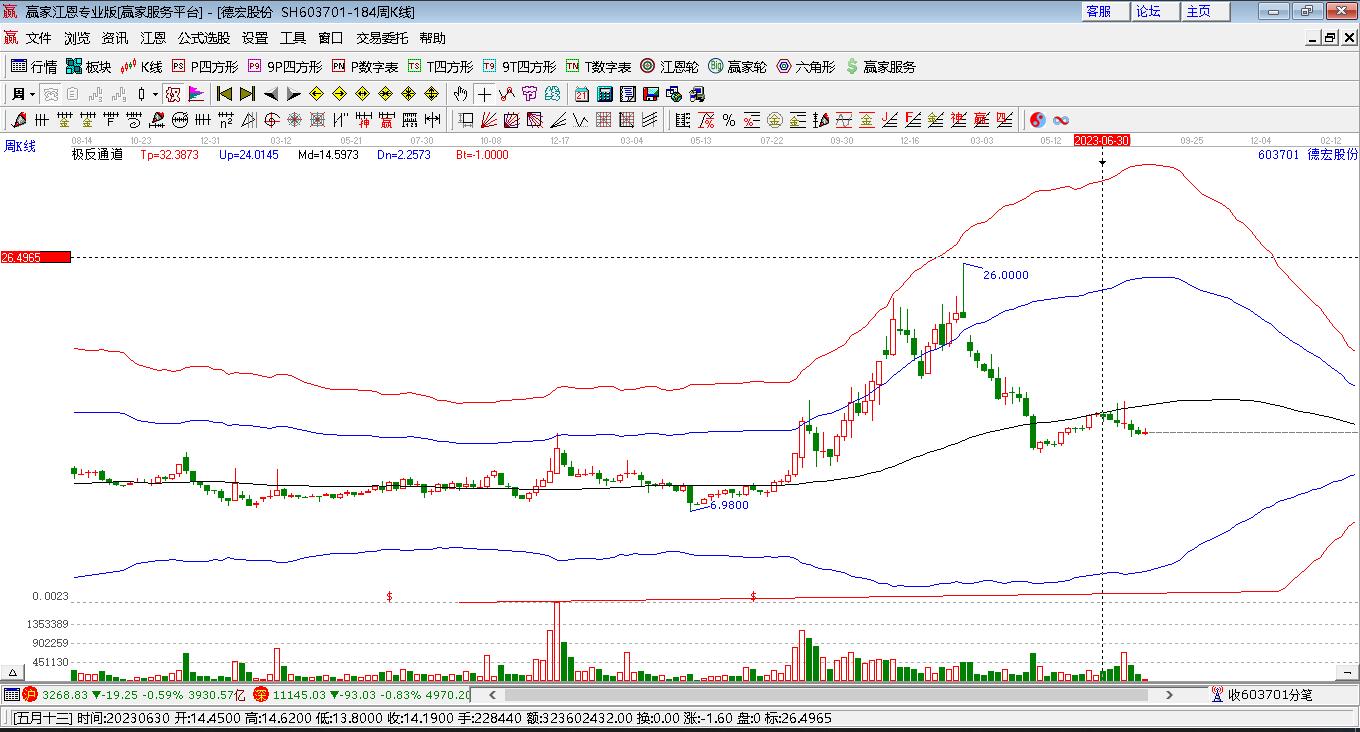
Task: Open the 交易委托 menu
Action: (382, 38)
